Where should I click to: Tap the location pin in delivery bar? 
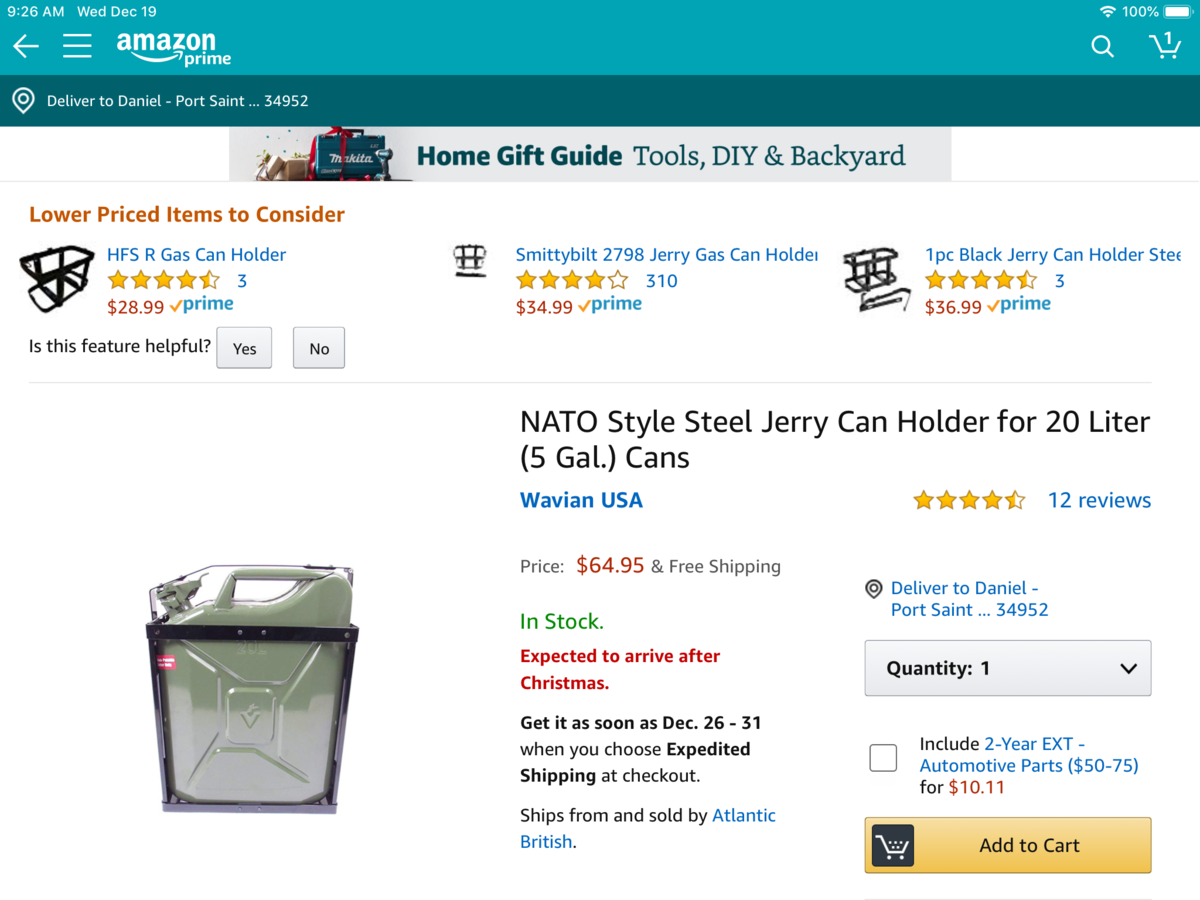[22, 101]
